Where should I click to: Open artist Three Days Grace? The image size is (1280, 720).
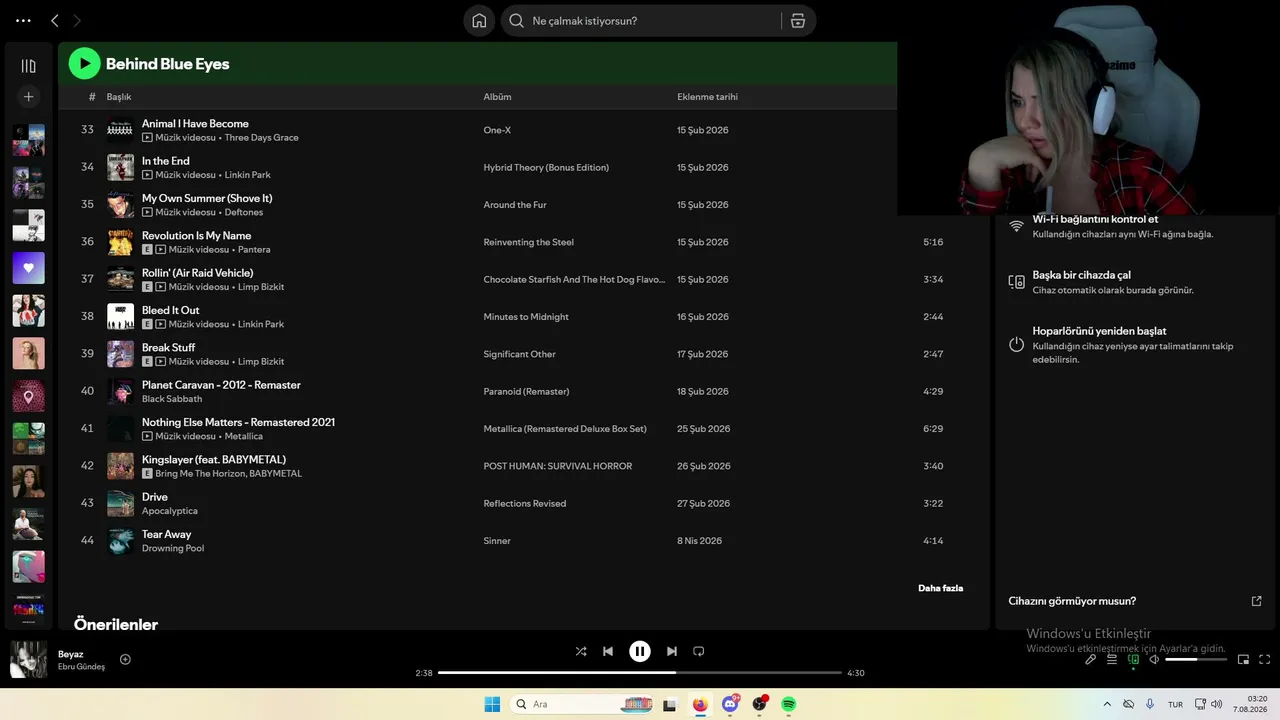pos(261,138)
